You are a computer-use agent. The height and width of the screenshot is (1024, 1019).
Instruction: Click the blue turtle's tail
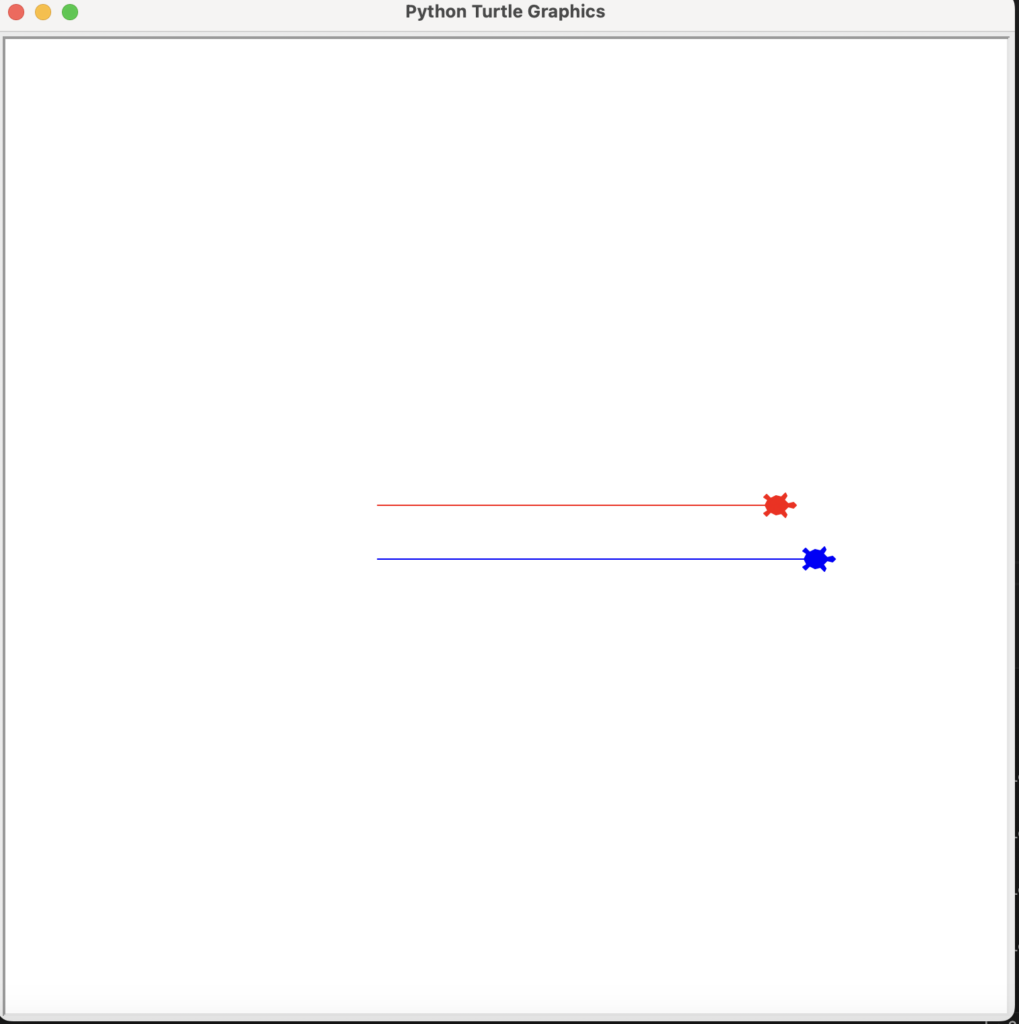click(802, 559)
